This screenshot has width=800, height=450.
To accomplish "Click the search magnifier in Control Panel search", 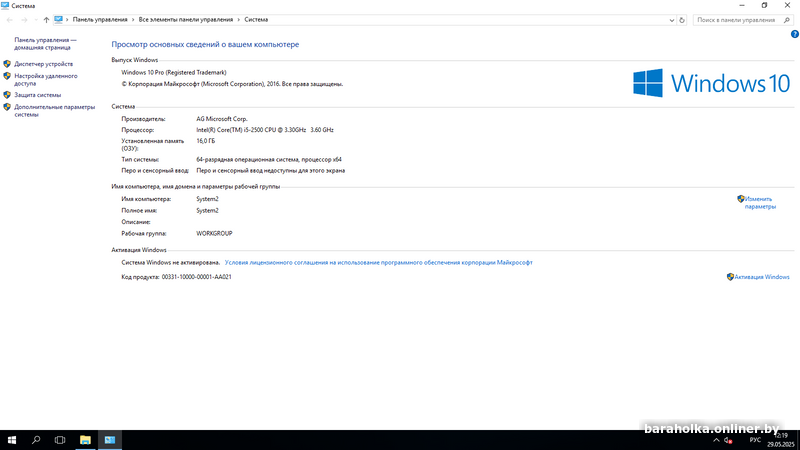I will (x=787, y=20).
